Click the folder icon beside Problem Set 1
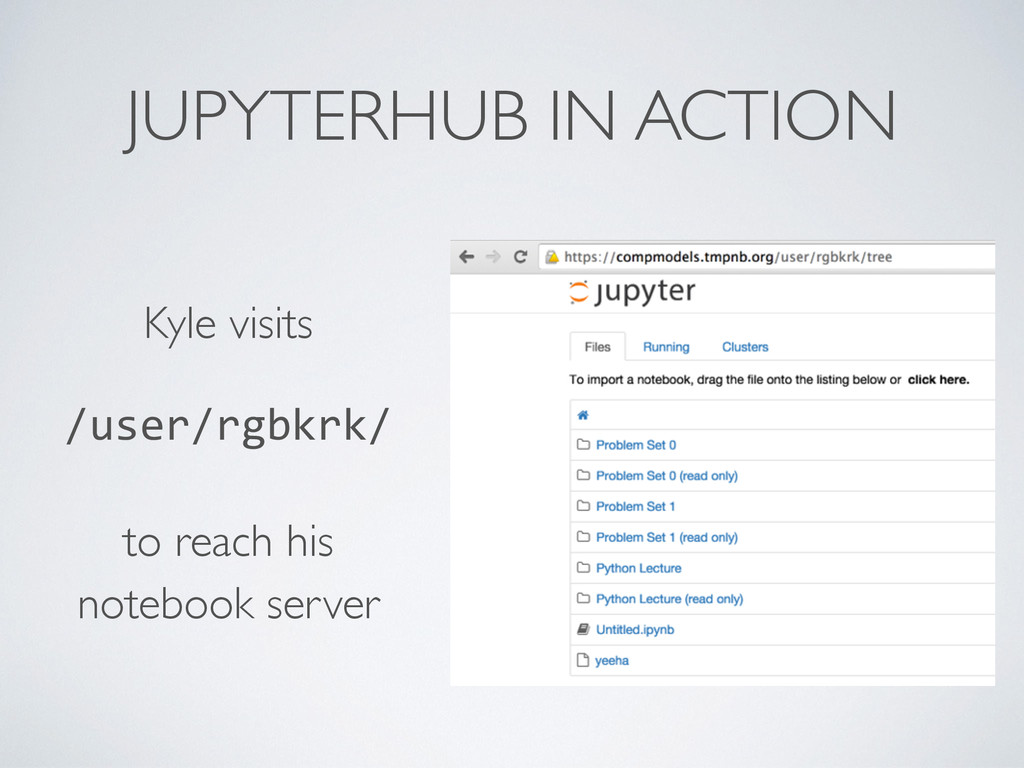1024x768 pixels. click(583, 506)
